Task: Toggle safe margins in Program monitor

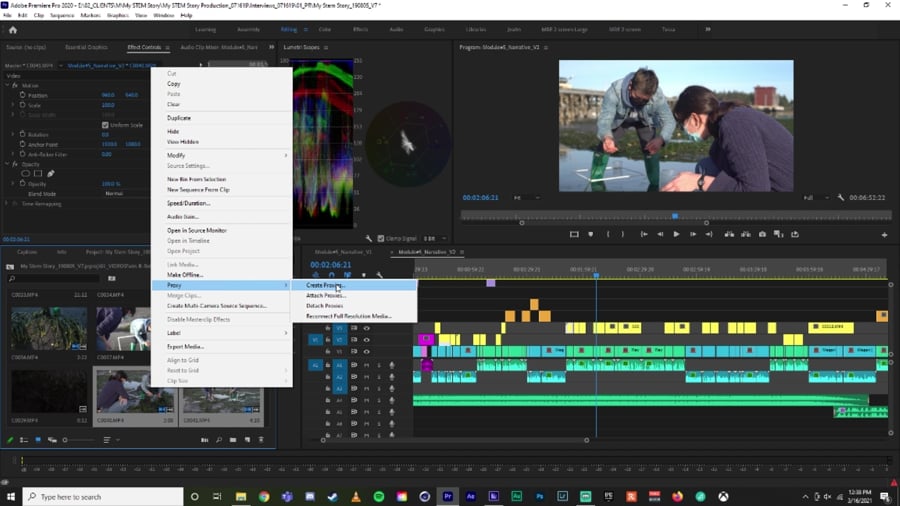Action: tap(574, 234)
